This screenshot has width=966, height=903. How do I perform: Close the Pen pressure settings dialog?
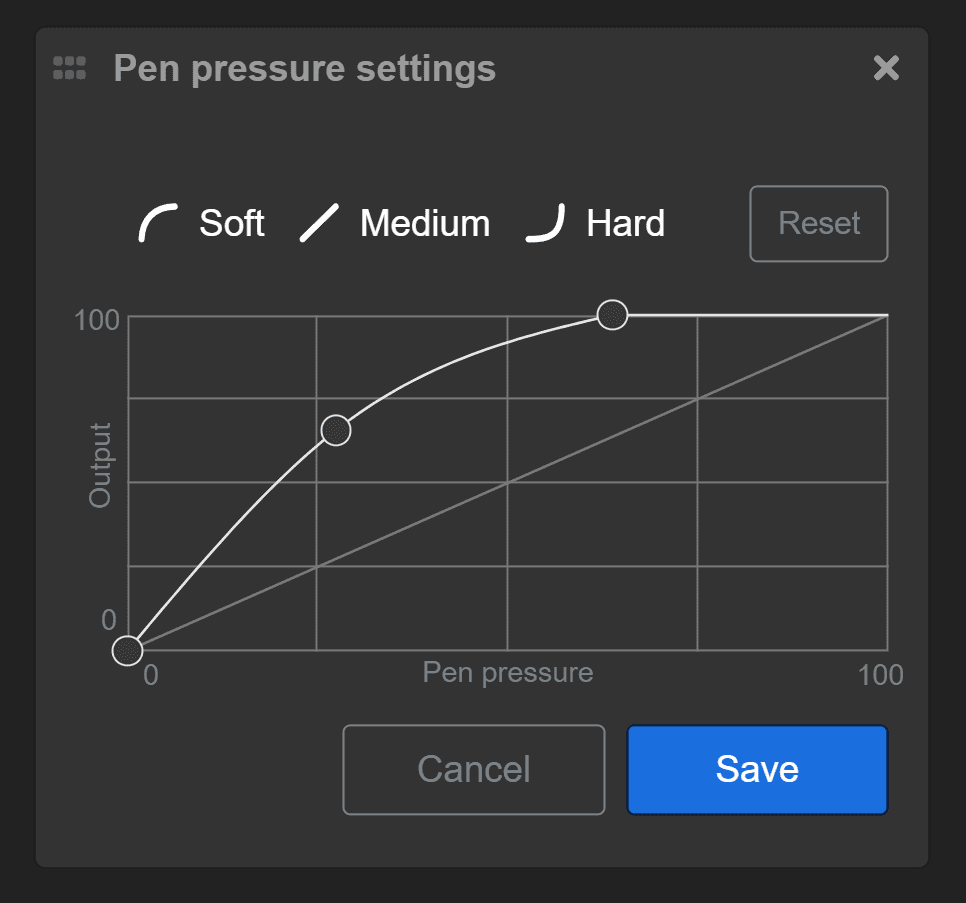(886, 68)
